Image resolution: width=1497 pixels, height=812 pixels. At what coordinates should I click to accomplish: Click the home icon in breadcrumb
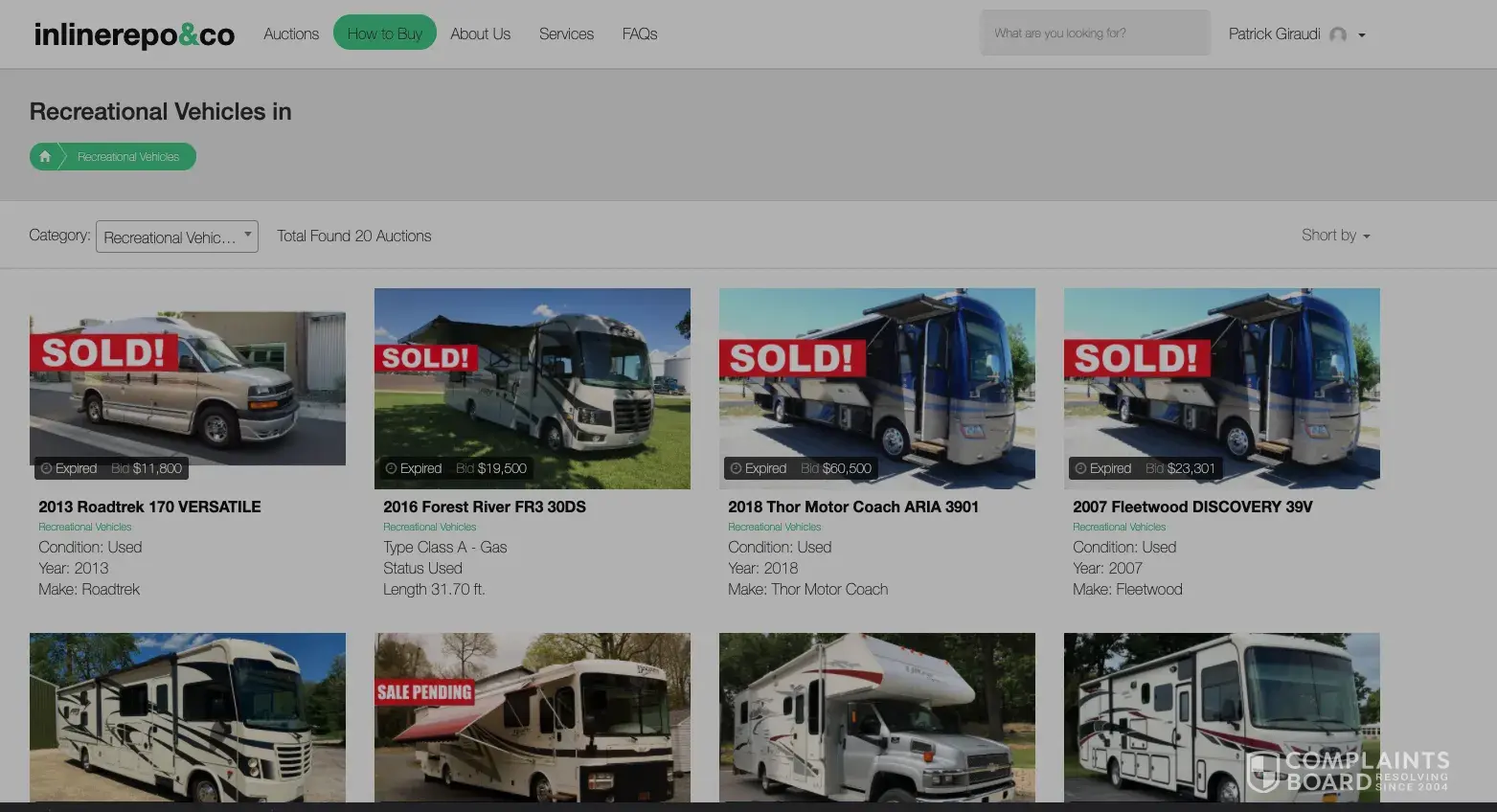(x=45, y=156)
